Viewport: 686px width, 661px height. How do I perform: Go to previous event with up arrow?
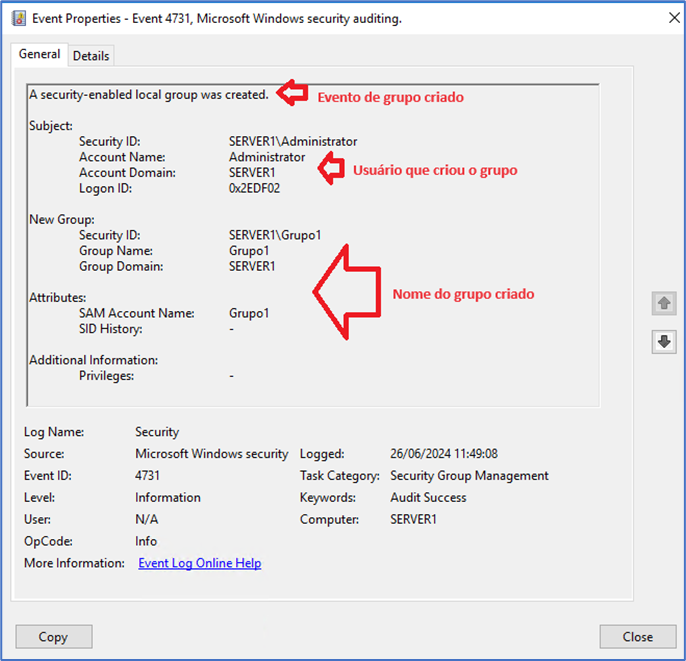coord(663,303)
